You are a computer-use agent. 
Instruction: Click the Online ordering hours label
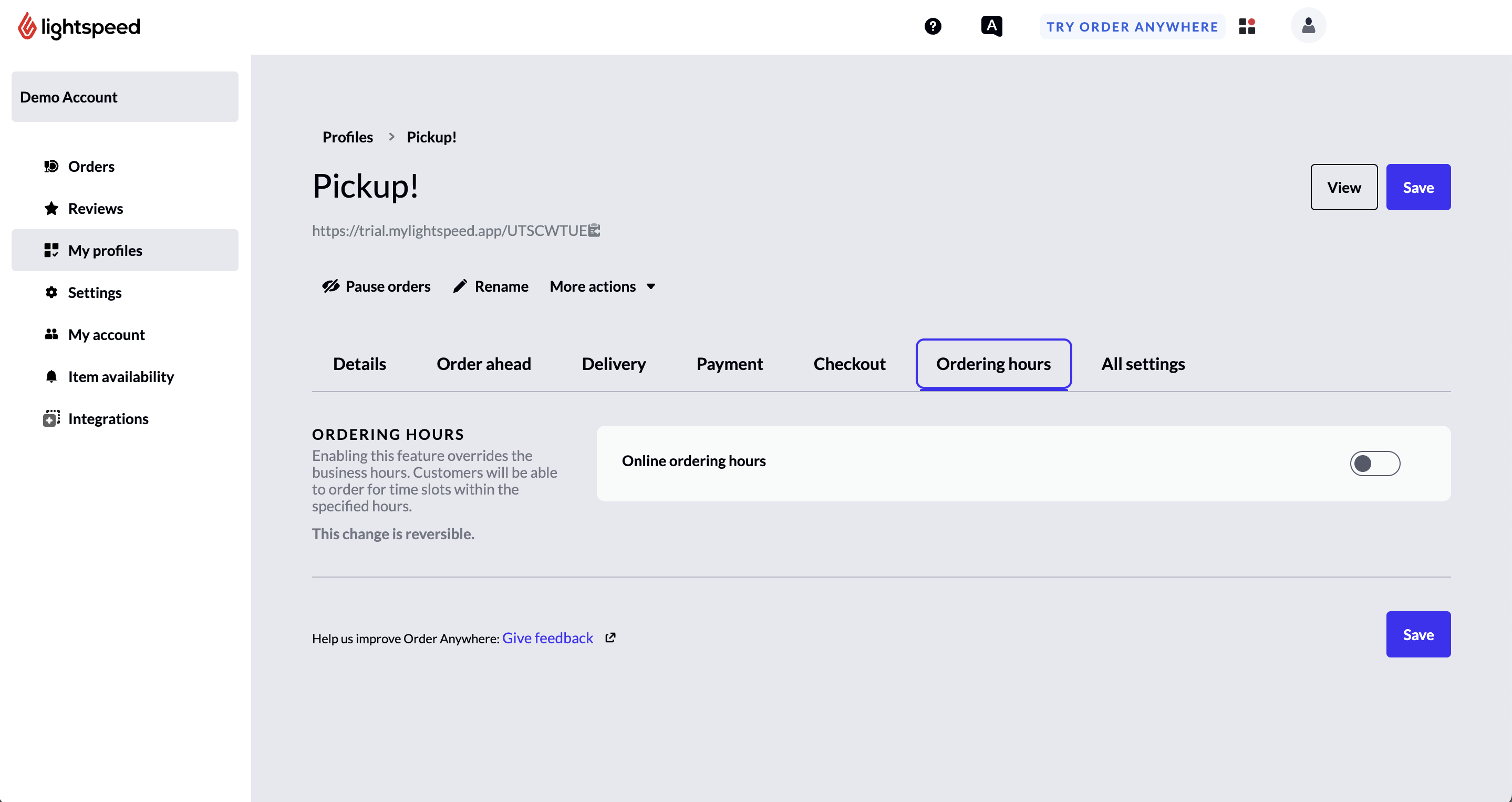tap(693, 460)
